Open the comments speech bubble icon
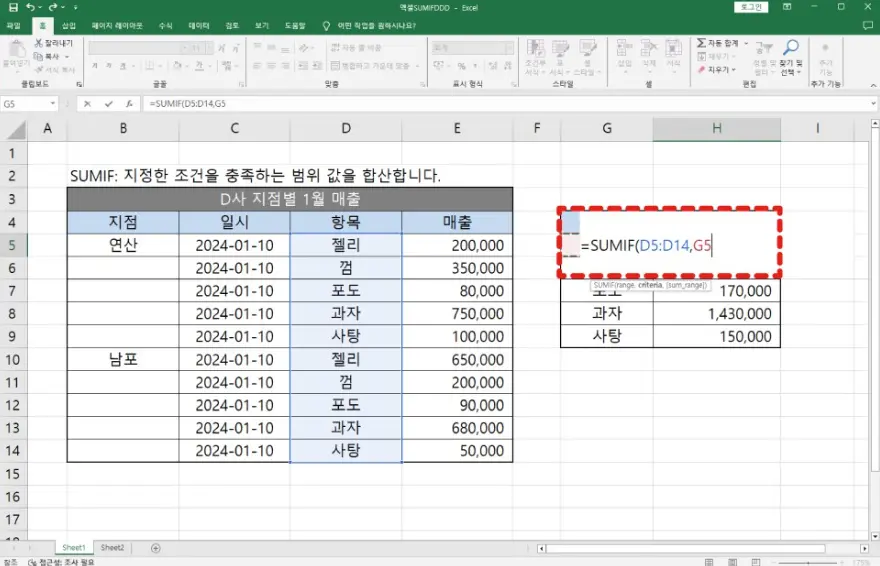880x566 pixels. coord(869,25)
